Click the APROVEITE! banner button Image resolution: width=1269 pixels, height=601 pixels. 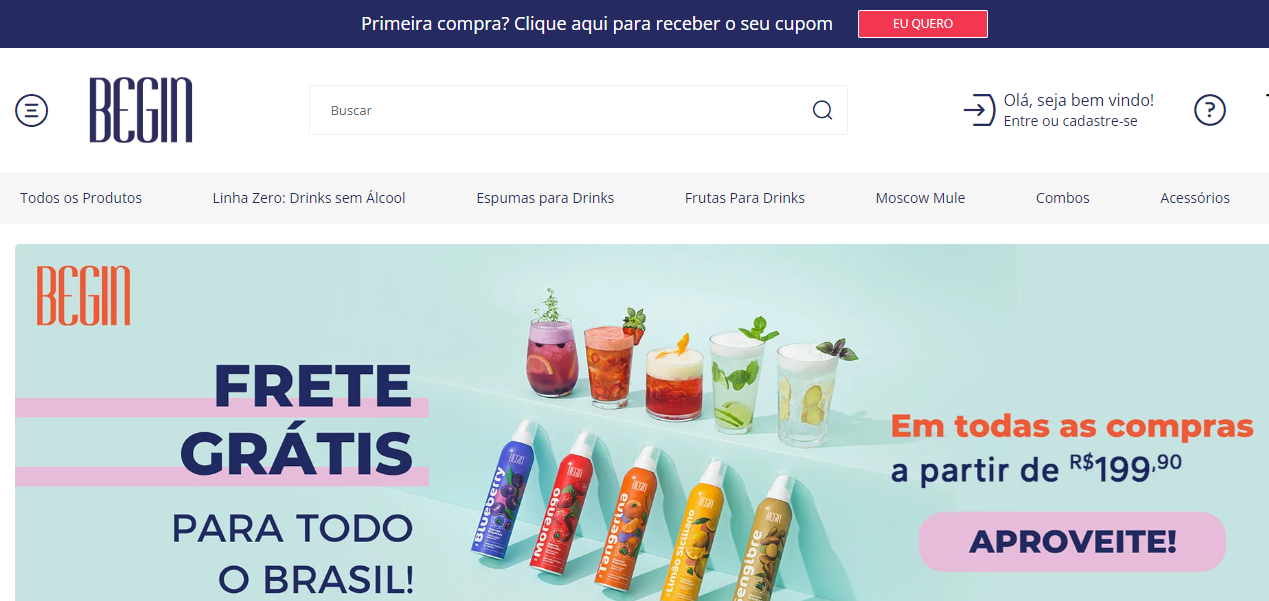pos(1072,542)
